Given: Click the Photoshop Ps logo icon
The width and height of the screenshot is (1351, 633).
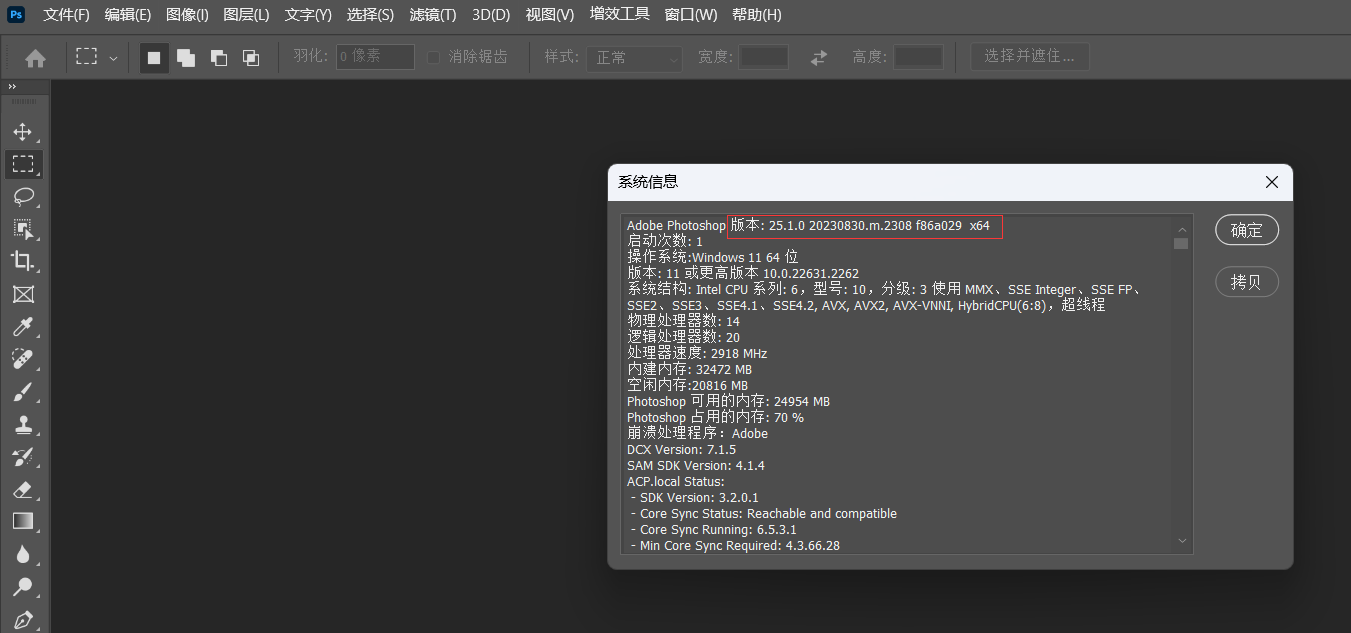Looking at the screenshot, I should (16, 14).
